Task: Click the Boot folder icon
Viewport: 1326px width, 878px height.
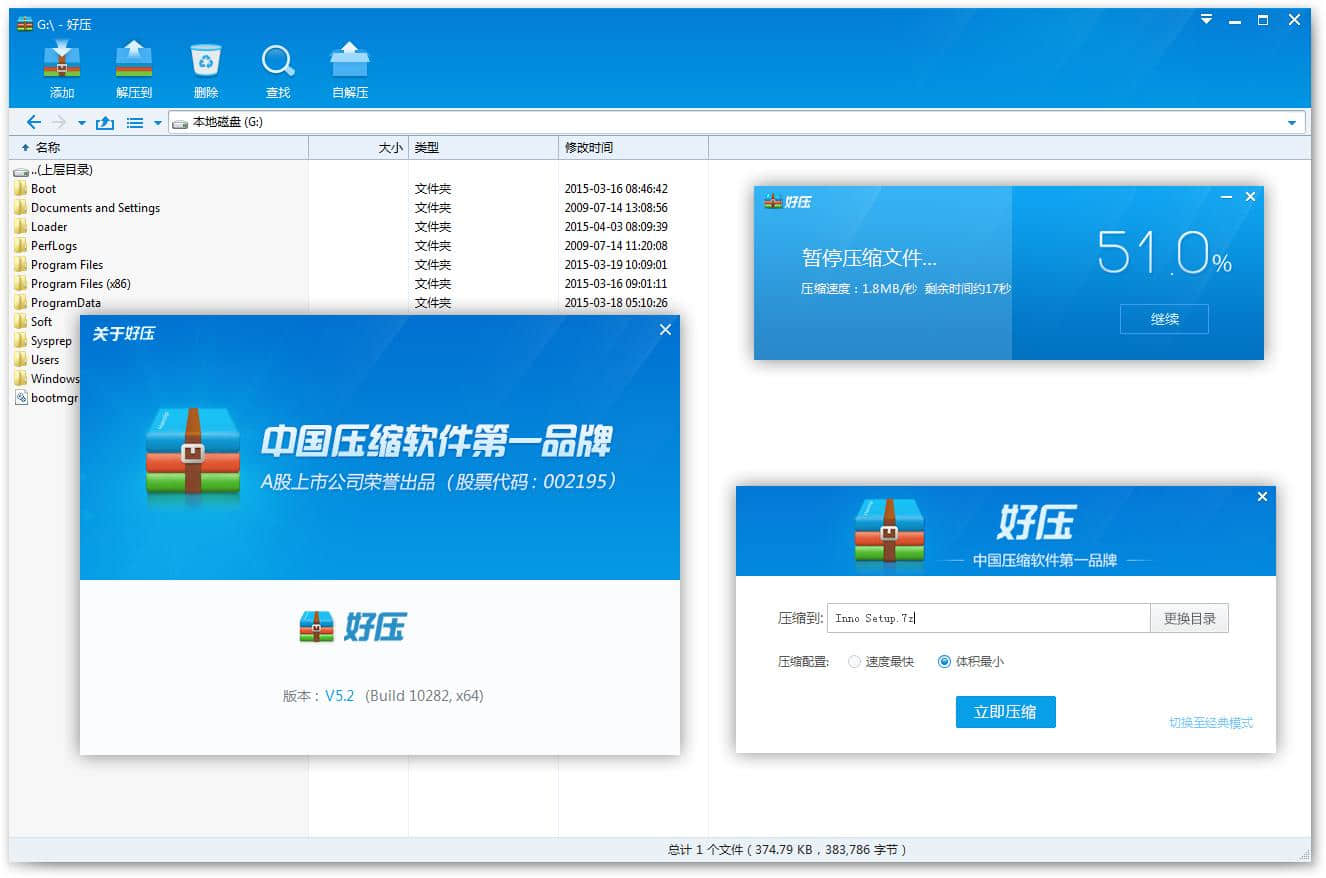Action: click(x=20, y=188)
